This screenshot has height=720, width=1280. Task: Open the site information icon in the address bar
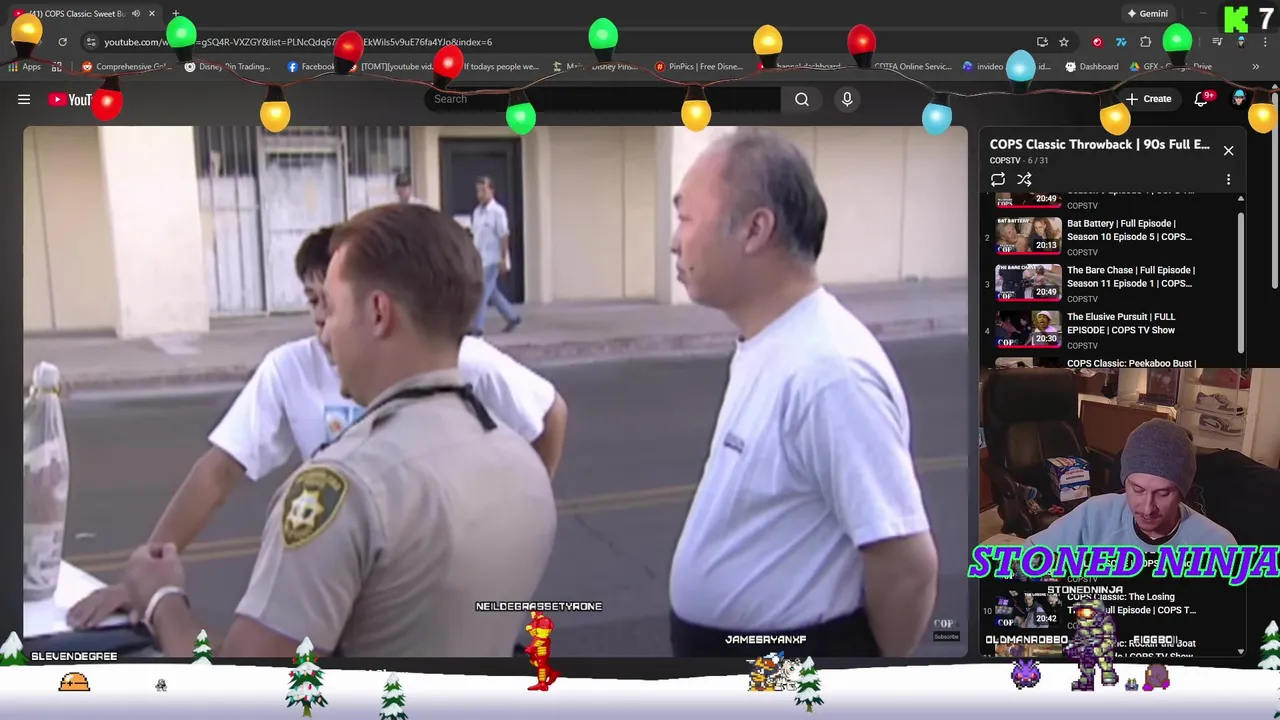click(91, 42)
